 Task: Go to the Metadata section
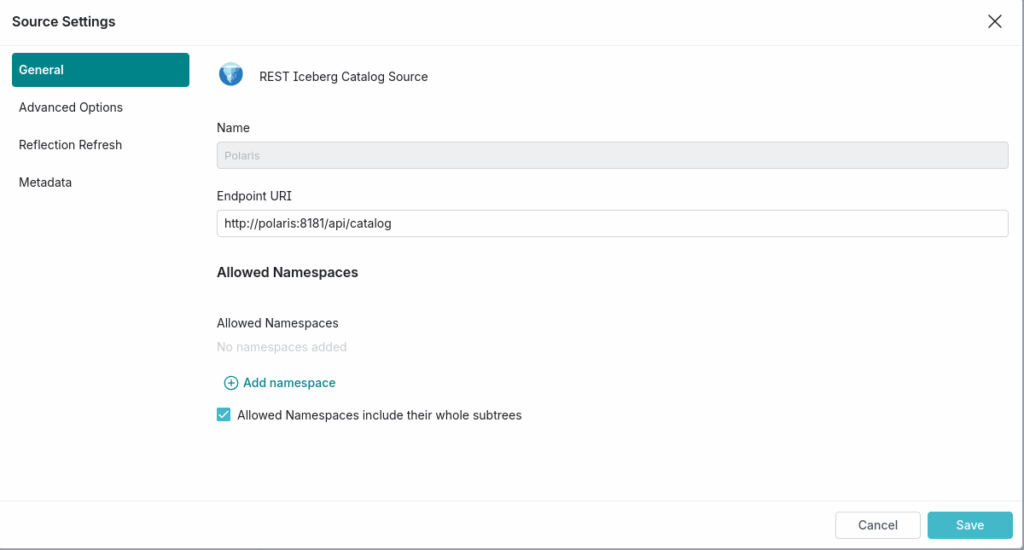click(x=45, y=182)
